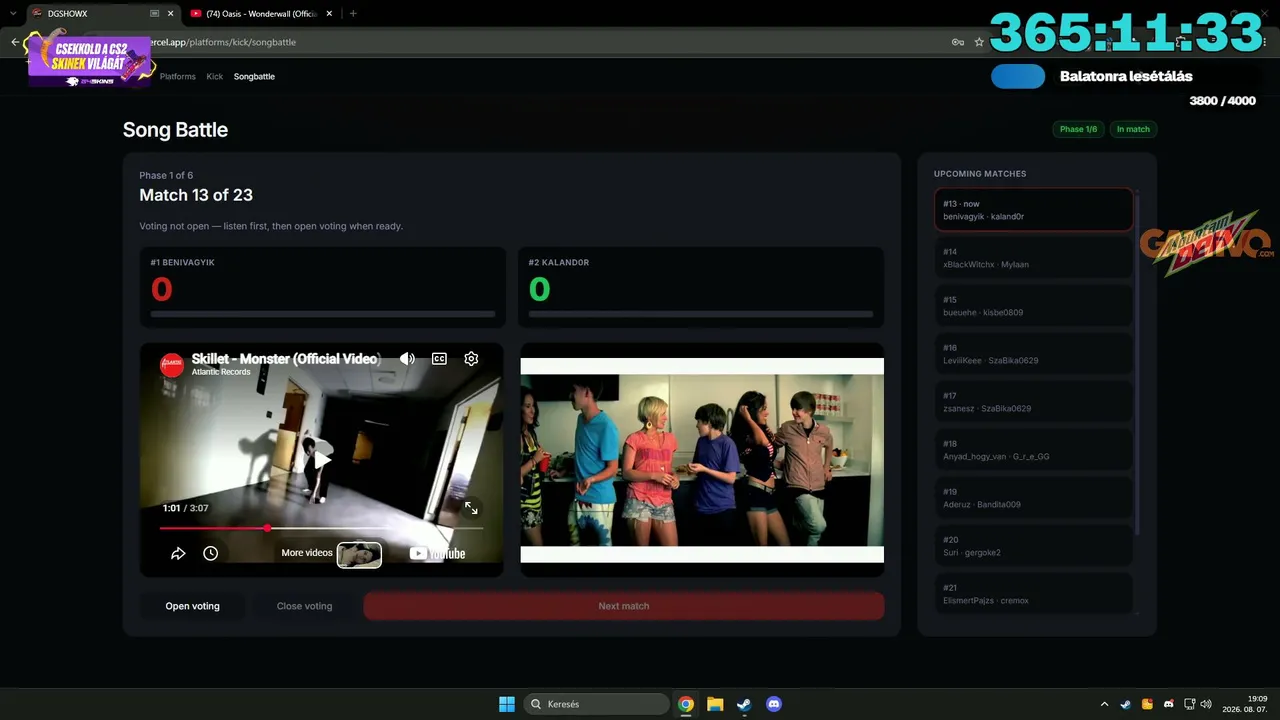This screenshot has height=720, width=1280.
Task: Go back with the browser back arrow
Action: click(x=15, y=42)
